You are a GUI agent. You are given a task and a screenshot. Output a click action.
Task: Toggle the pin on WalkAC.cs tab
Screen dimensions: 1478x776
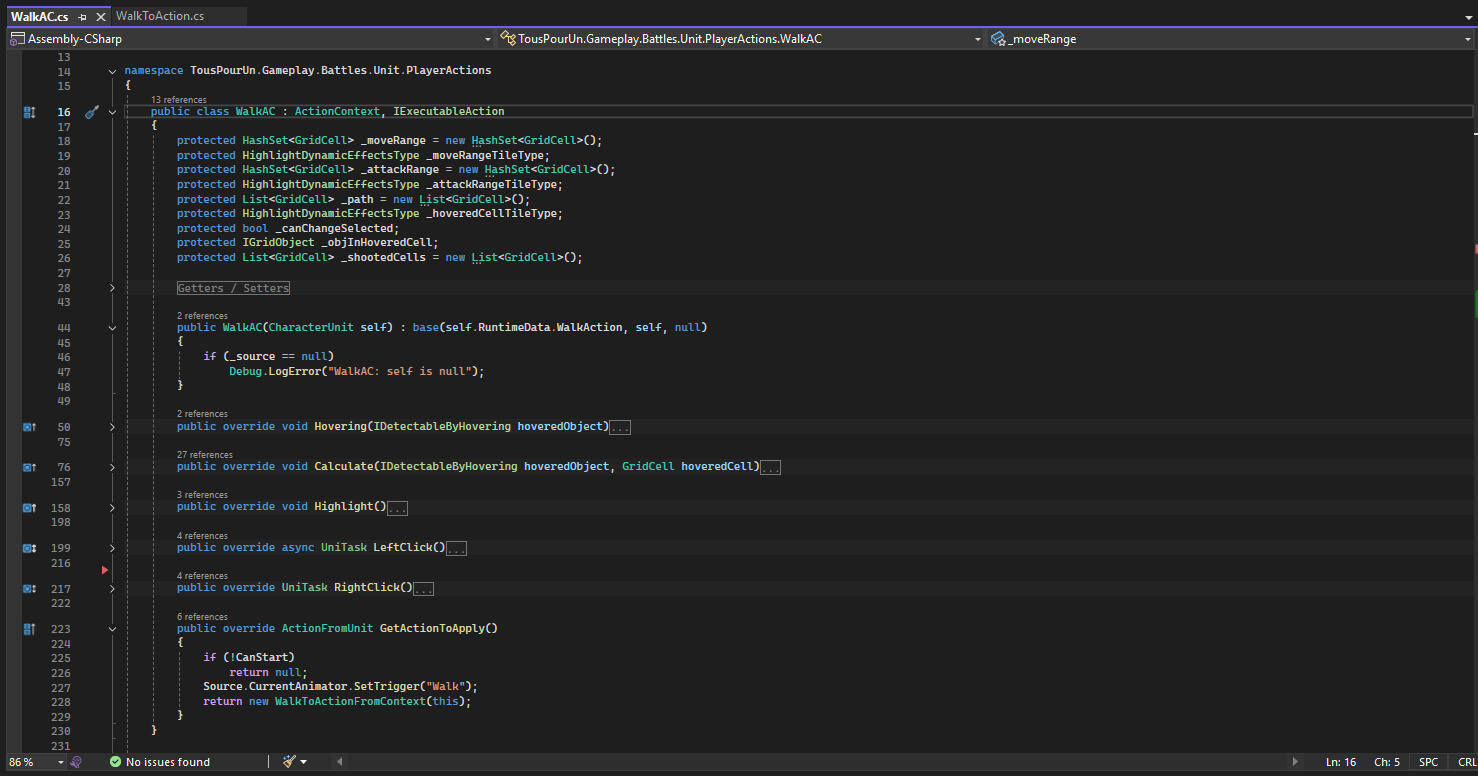[x=83, y=17]
